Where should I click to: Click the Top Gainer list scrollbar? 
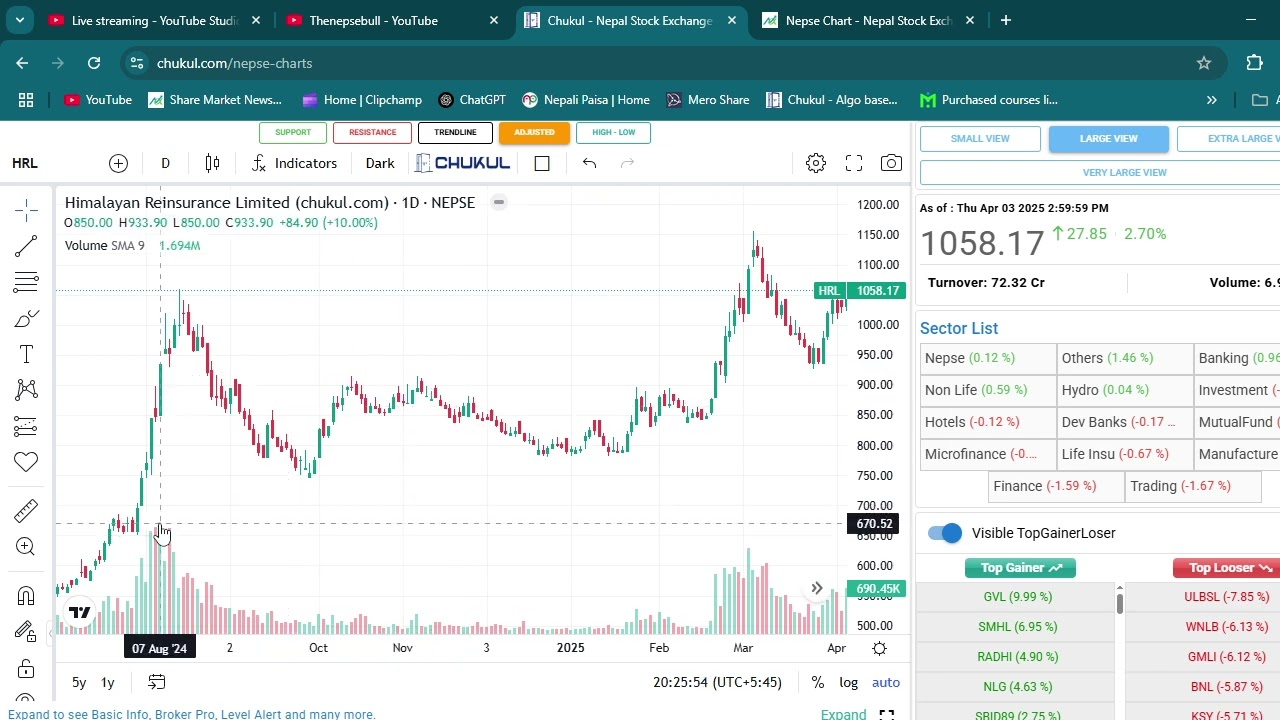coord(1119,603)
